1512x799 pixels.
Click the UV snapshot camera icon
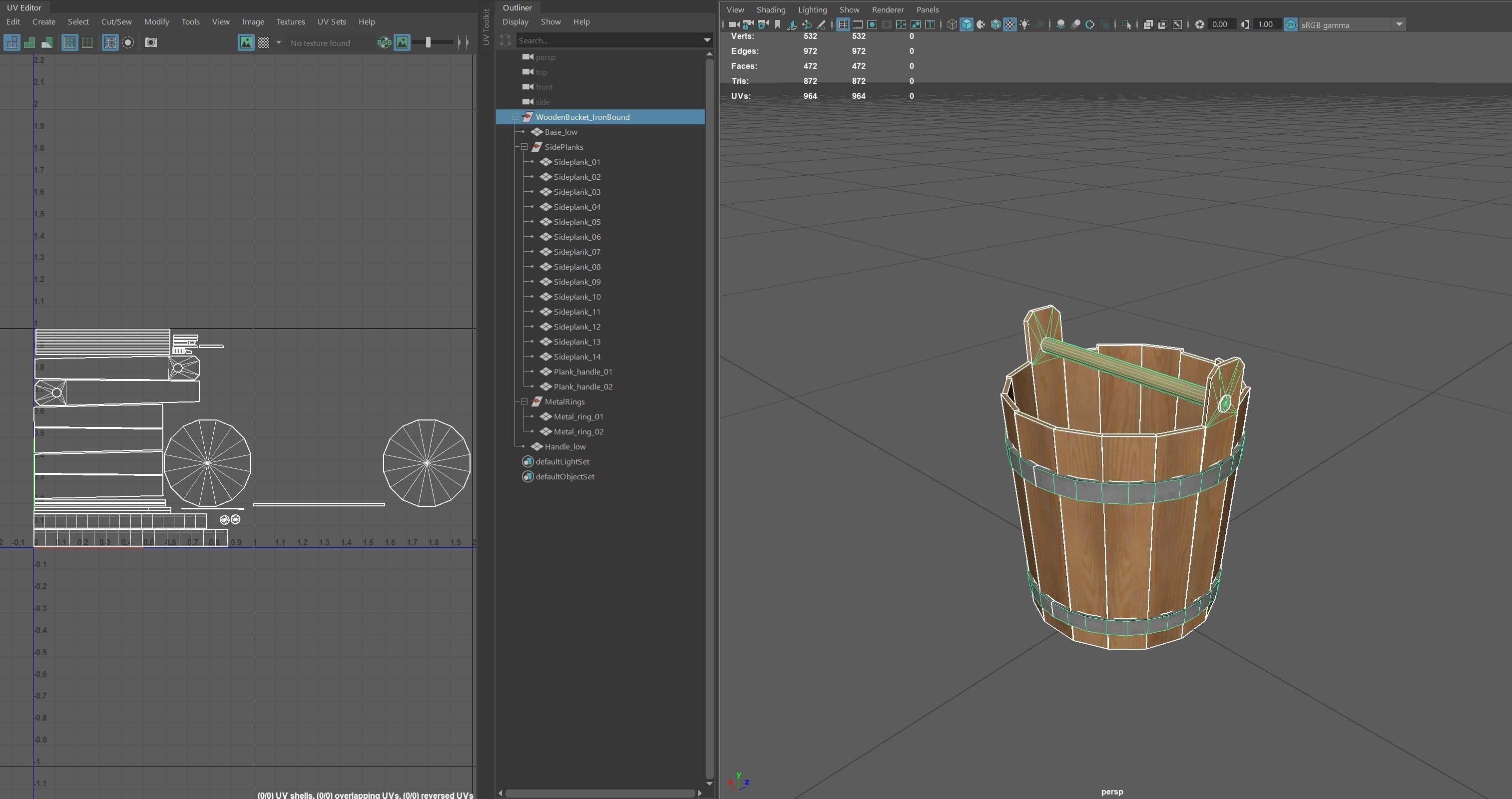(x=151, y=42)
